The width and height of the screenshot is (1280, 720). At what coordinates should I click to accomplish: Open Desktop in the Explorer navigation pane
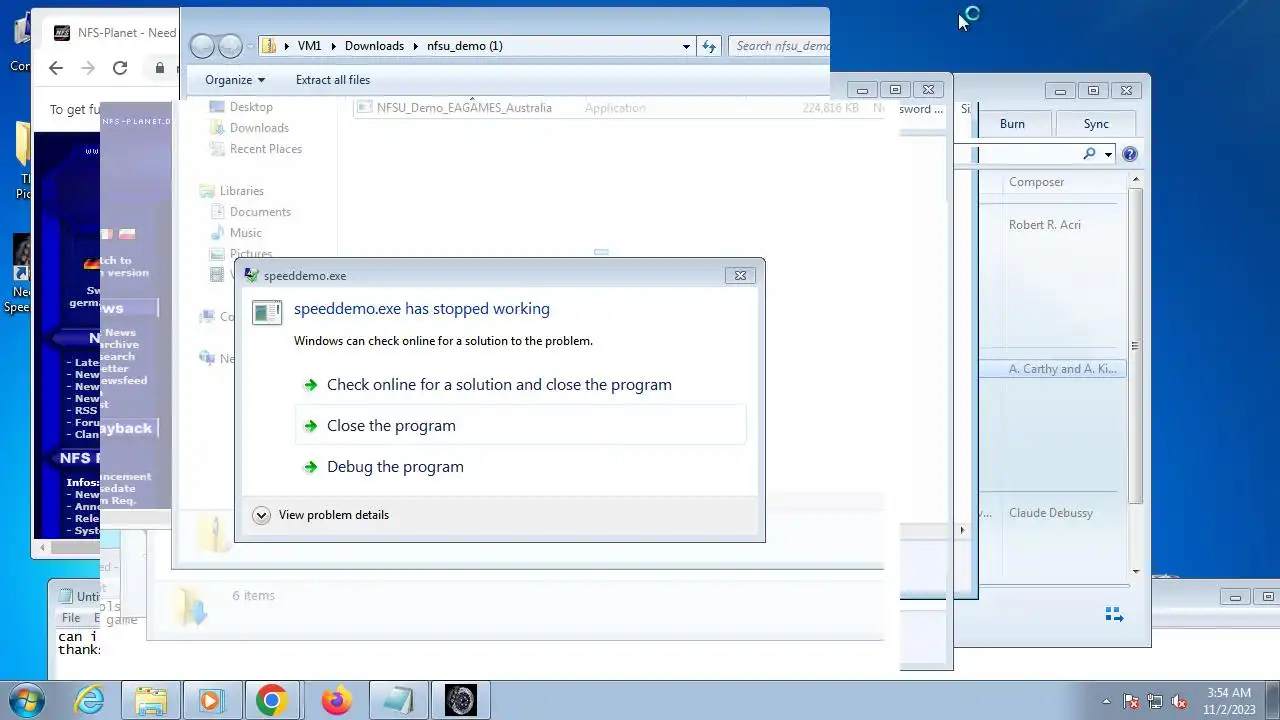click(251, 107)
